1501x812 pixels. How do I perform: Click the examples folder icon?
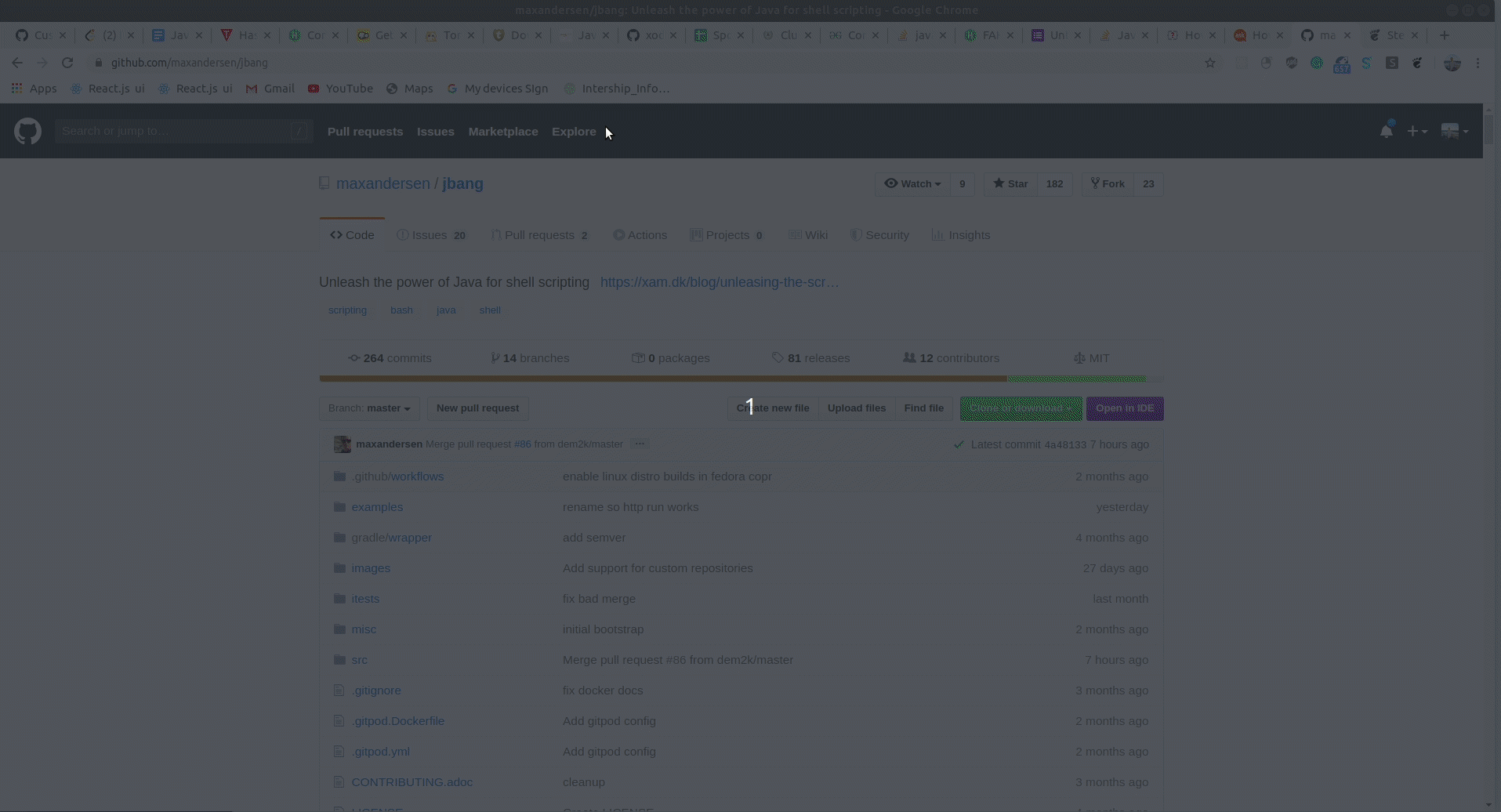pos(339,507)
